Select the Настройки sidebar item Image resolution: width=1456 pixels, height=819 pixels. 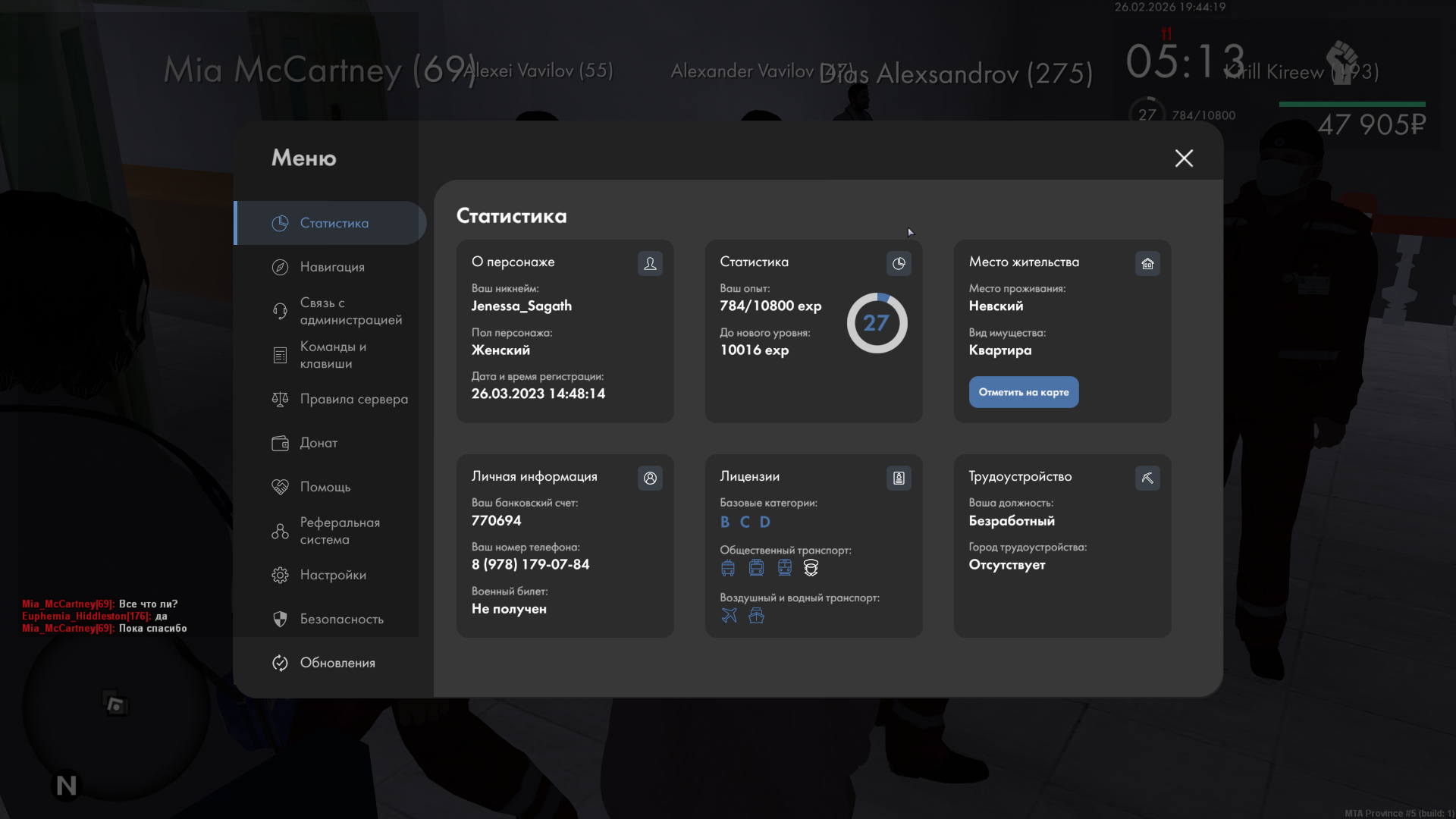(x=333, y=575)
